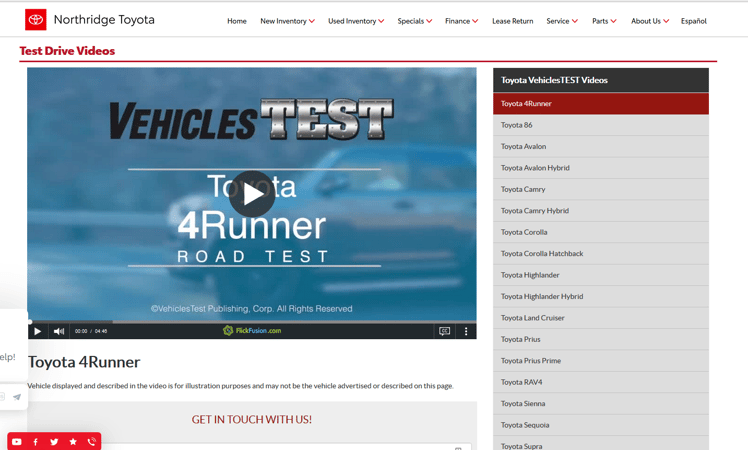Select Toyota RAV4 from video list
The width and height of the screenshot is (748, 450).
(x=522, y=382)
